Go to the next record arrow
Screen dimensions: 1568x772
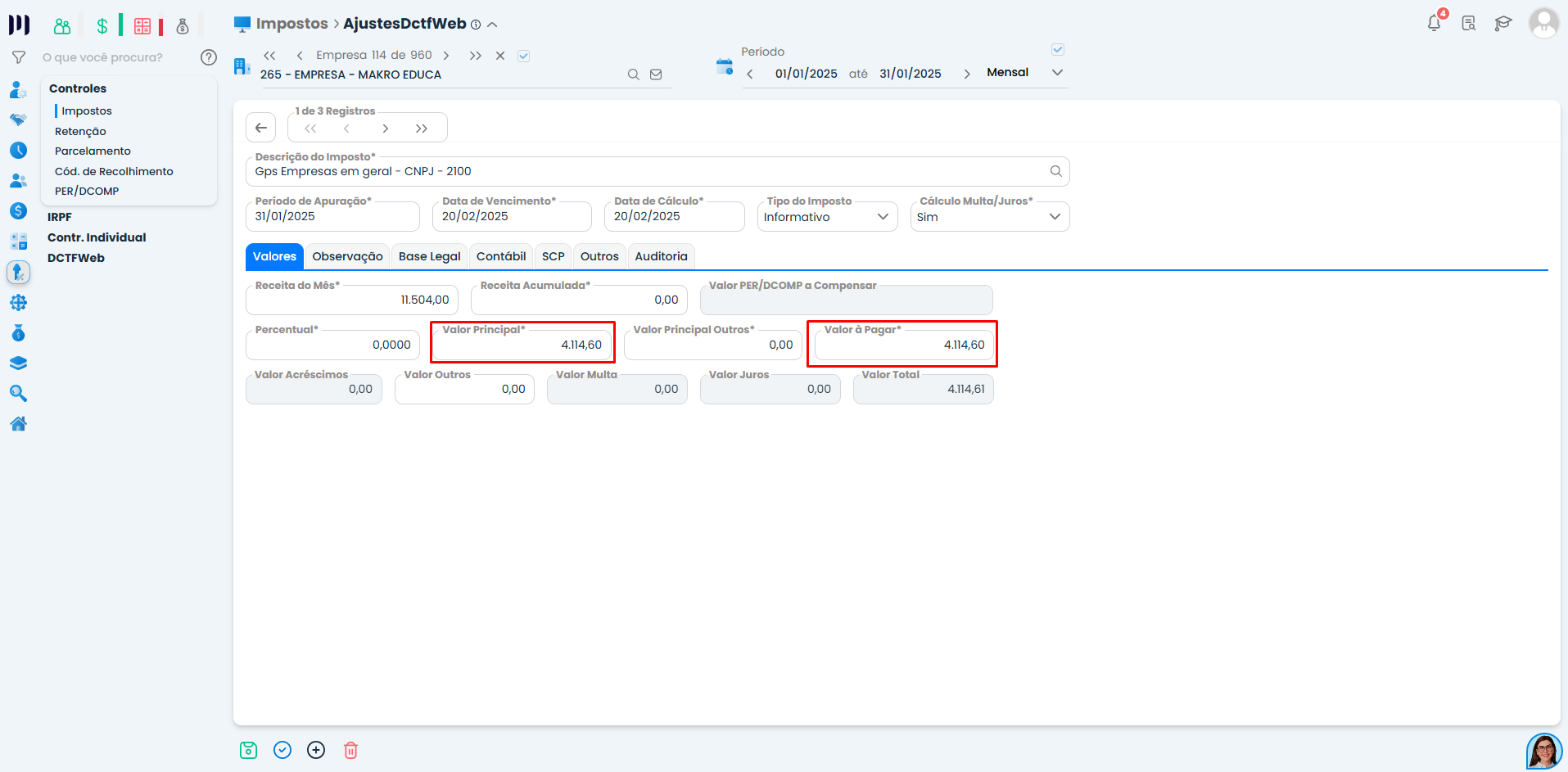[x=385, y=129]
